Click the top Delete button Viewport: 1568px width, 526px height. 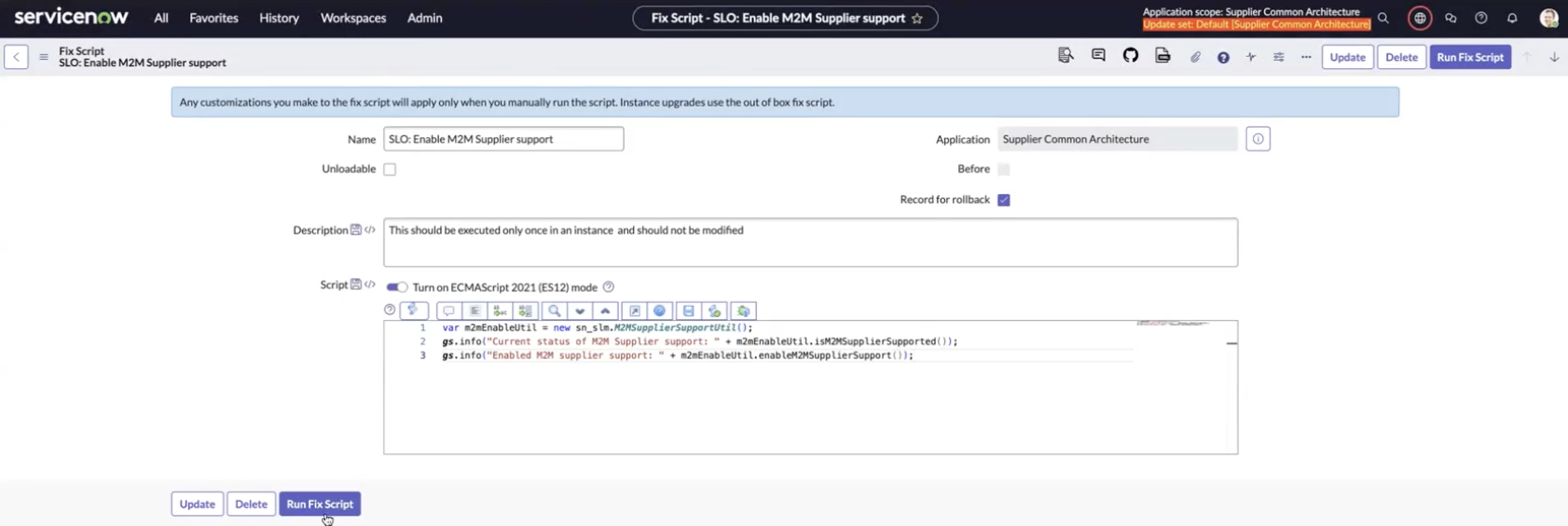click(x=1401, y=57)
